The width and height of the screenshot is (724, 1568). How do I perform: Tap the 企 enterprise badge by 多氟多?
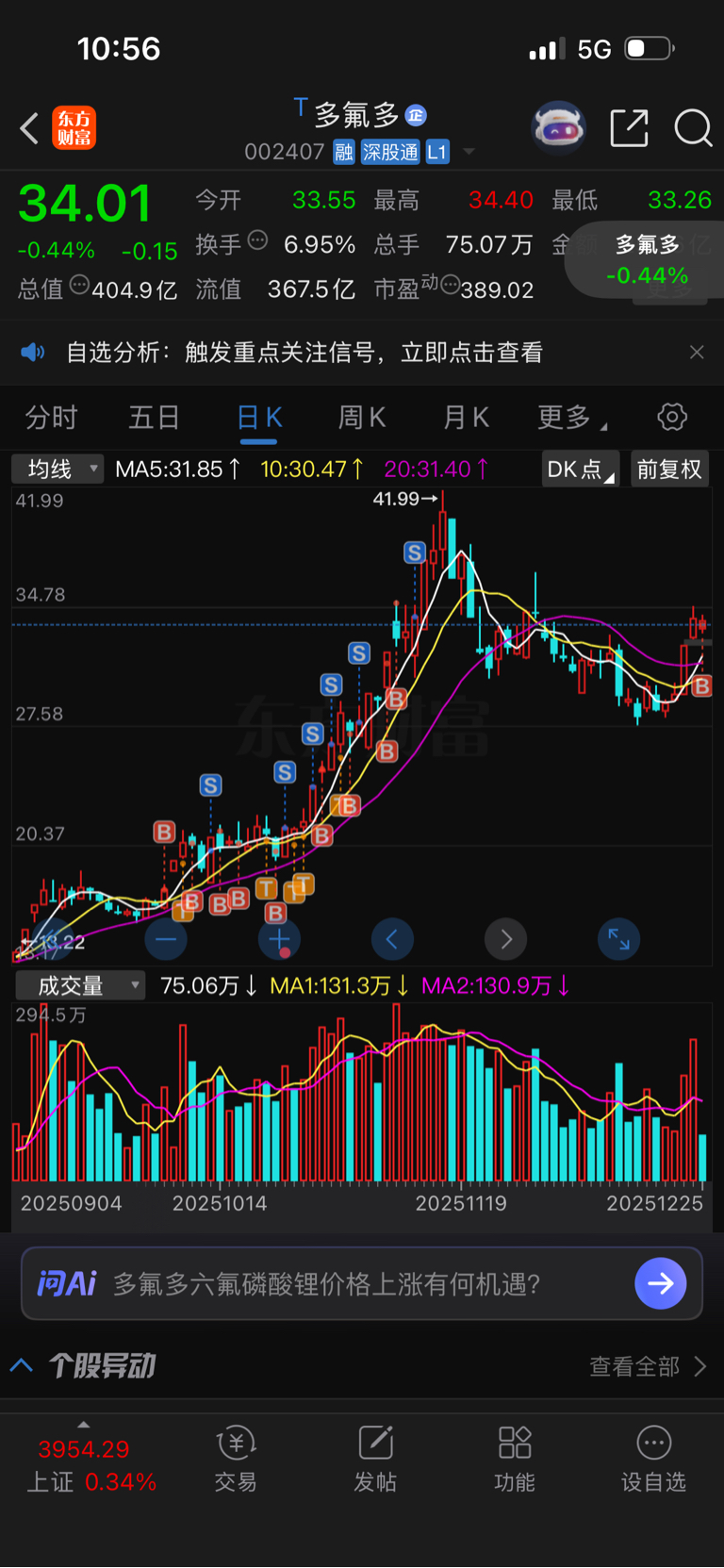tap(416, 115)
